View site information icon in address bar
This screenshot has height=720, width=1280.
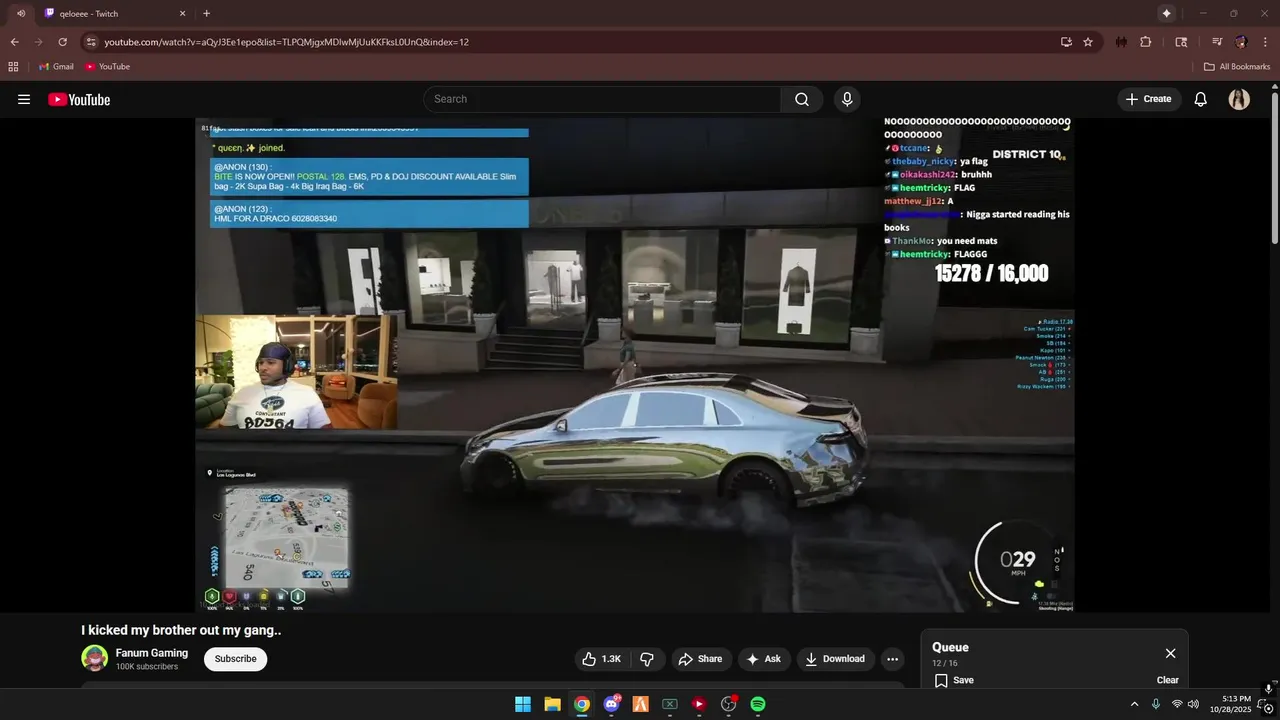tap(91, 42)
